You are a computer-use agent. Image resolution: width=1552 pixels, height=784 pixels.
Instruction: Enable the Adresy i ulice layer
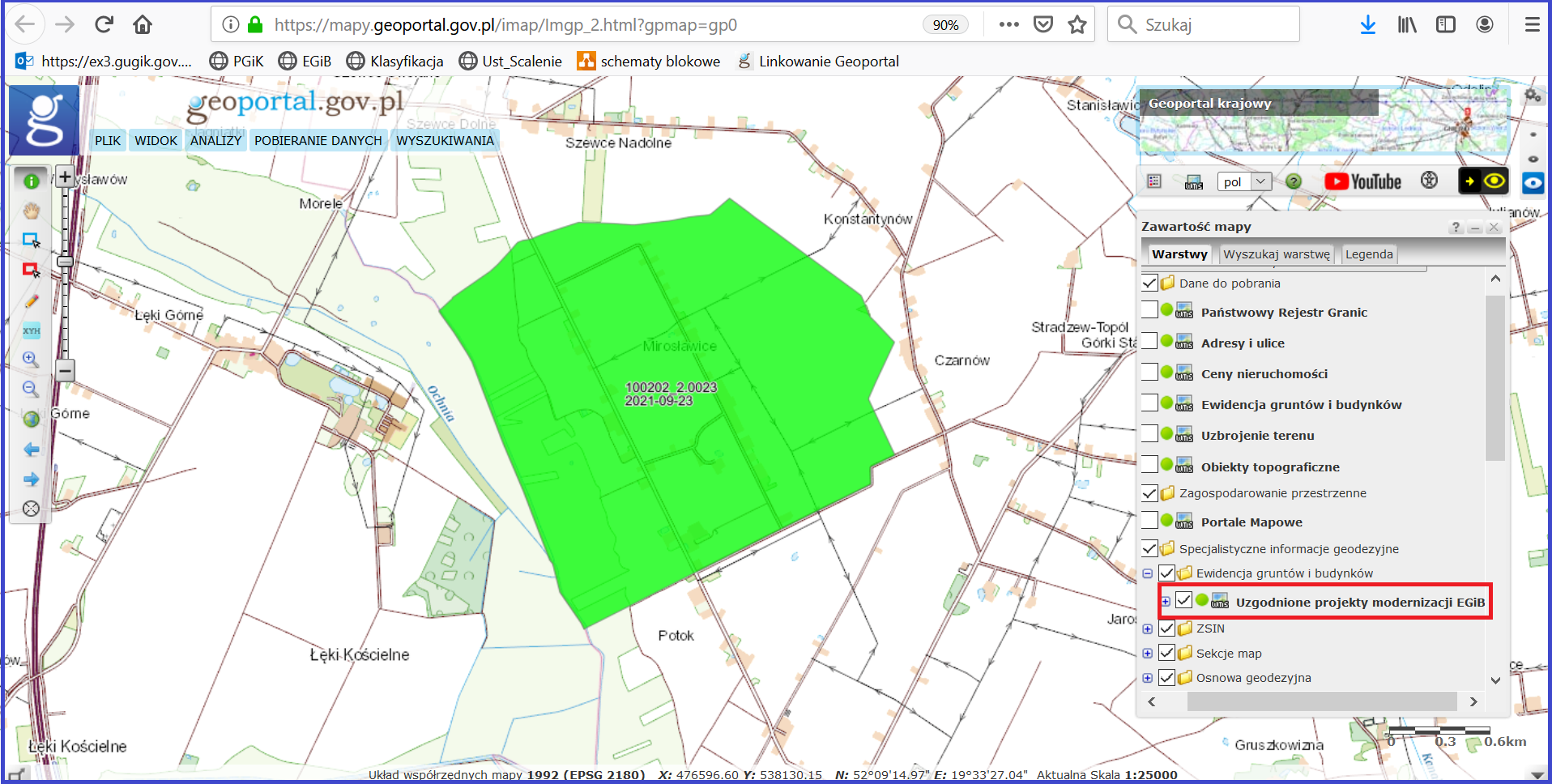(x=1149, y=341)
